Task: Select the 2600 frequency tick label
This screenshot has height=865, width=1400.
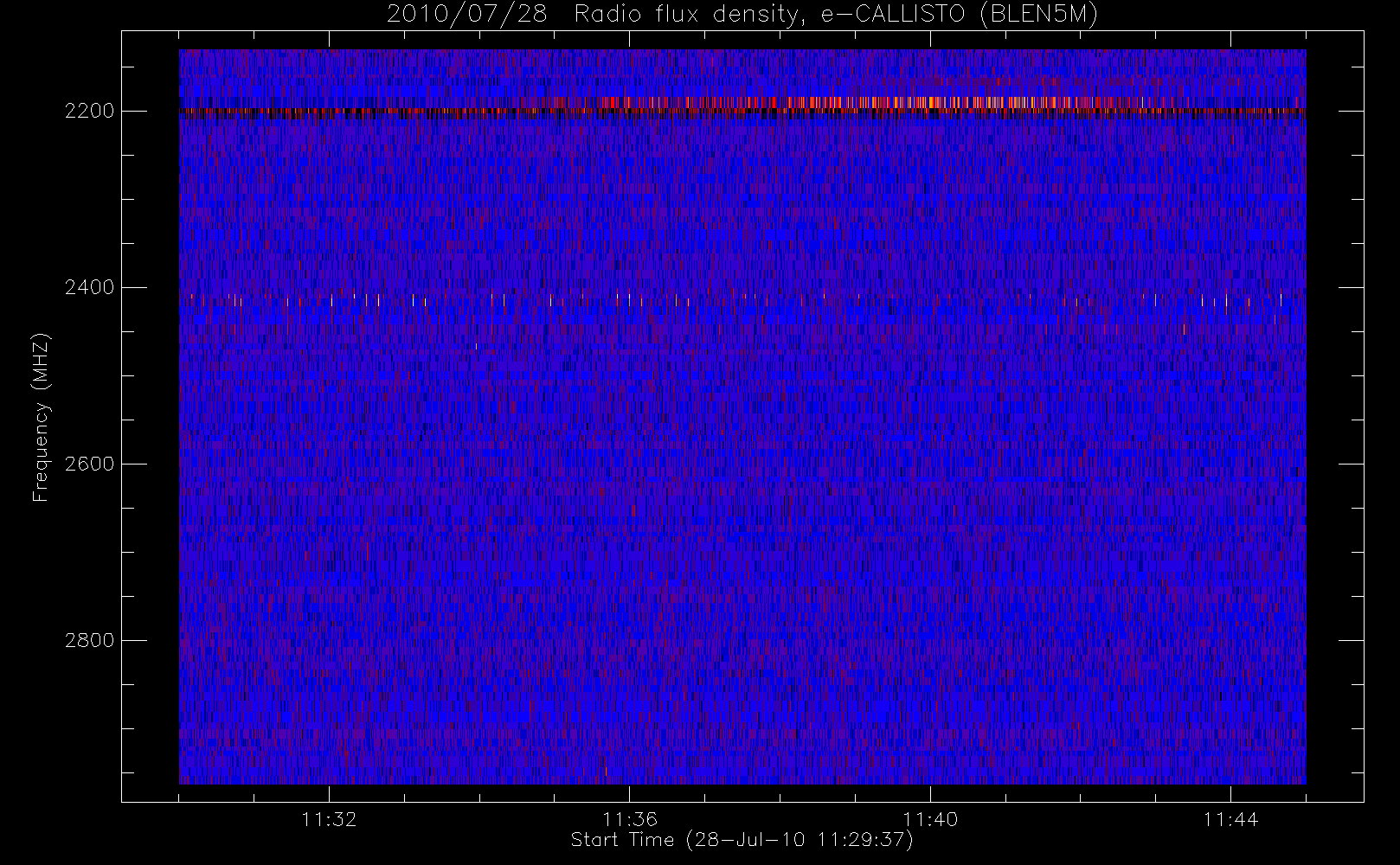Action: 90,464
